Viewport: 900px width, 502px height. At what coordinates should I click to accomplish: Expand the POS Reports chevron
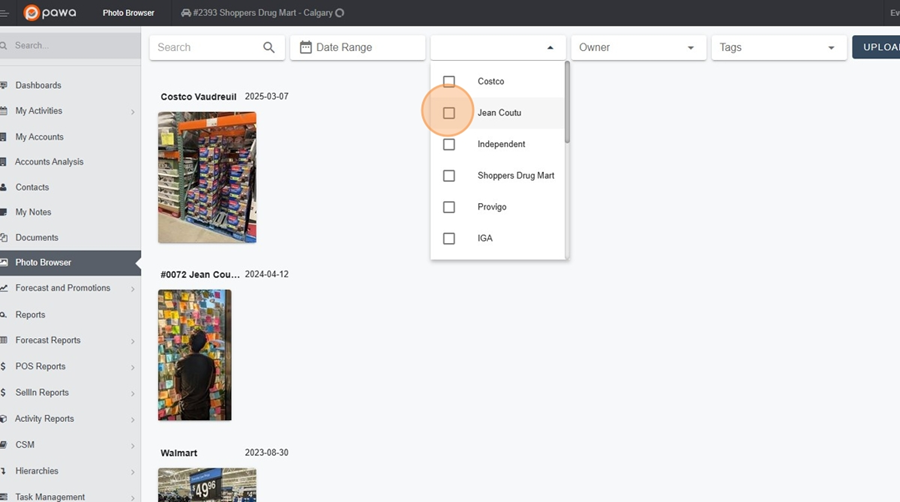133,367
